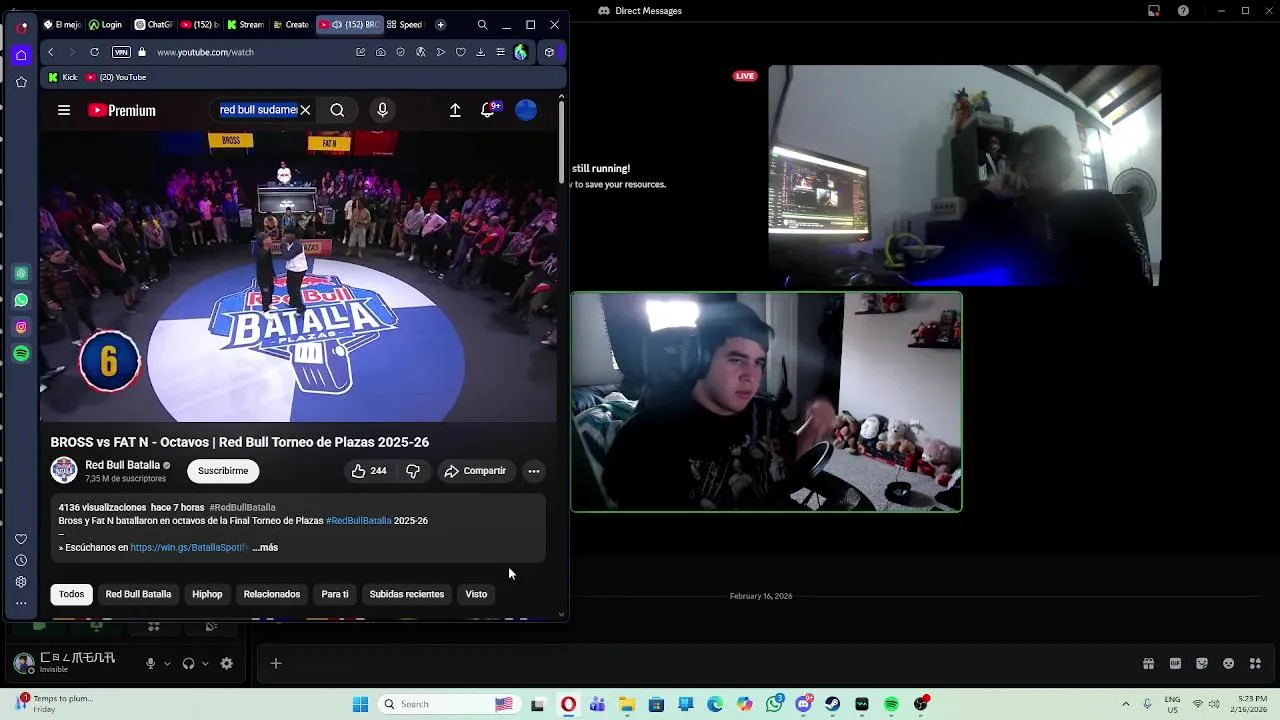Click the Compartir share button
This screenshot has height=720, width=1280.
pos(476,471)
